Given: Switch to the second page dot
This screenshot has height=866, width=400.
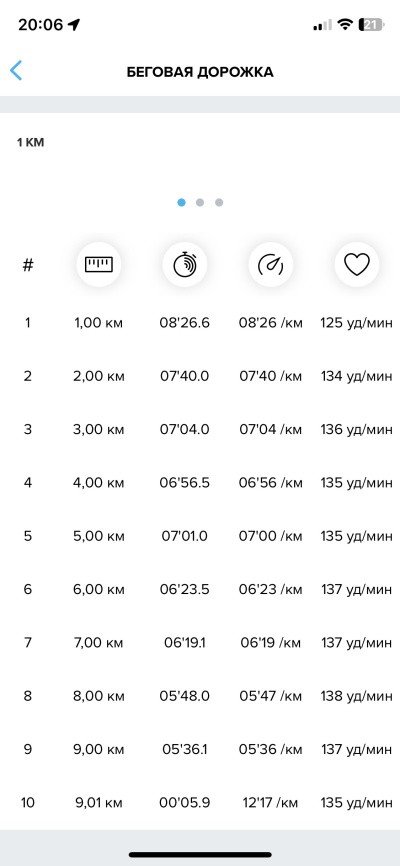Looking at the screenshot, I should point(200,203).
